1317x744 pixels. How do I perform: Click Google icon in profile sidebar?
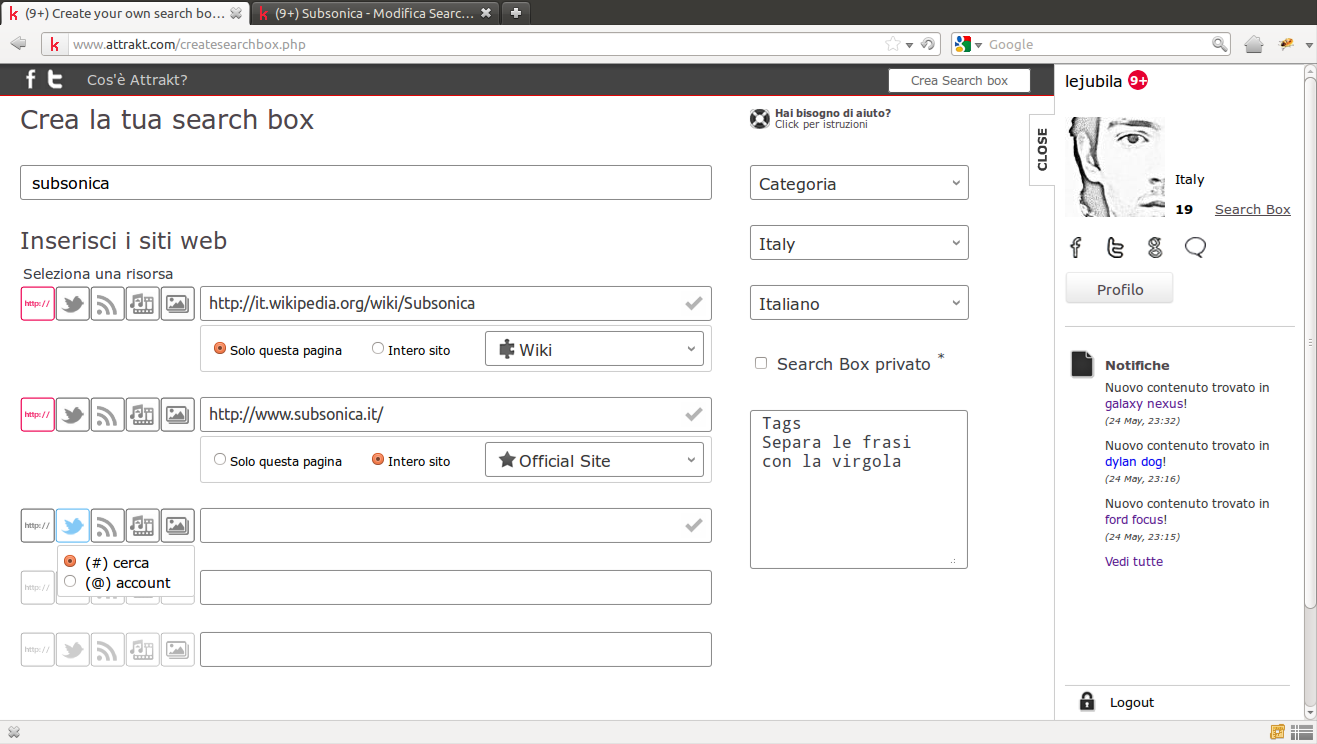coord(1155,247)
